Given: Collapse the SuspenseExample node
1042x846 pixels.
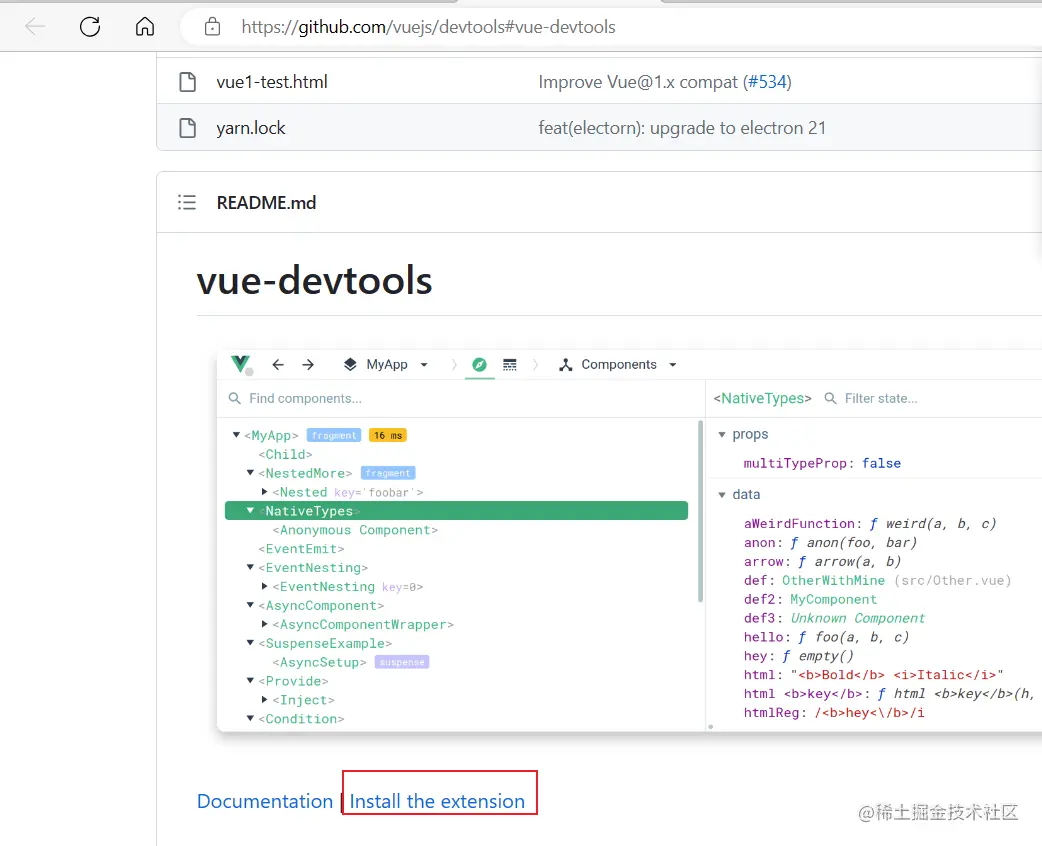Looking at the screenshot, I should (250, 643).
